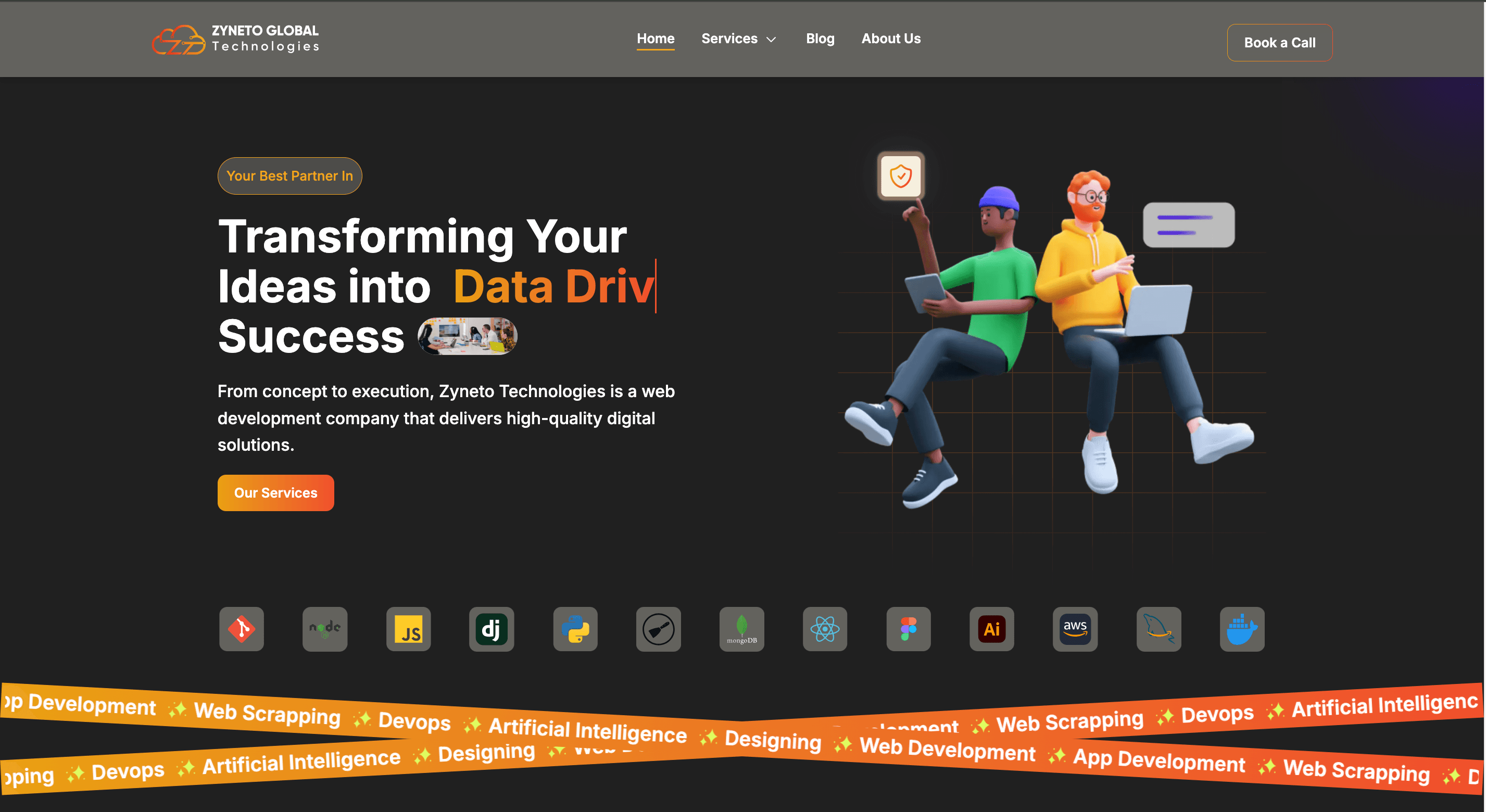Click the Python logo icon
This screenshot has height=812, width=1486.
coord(575,629)
